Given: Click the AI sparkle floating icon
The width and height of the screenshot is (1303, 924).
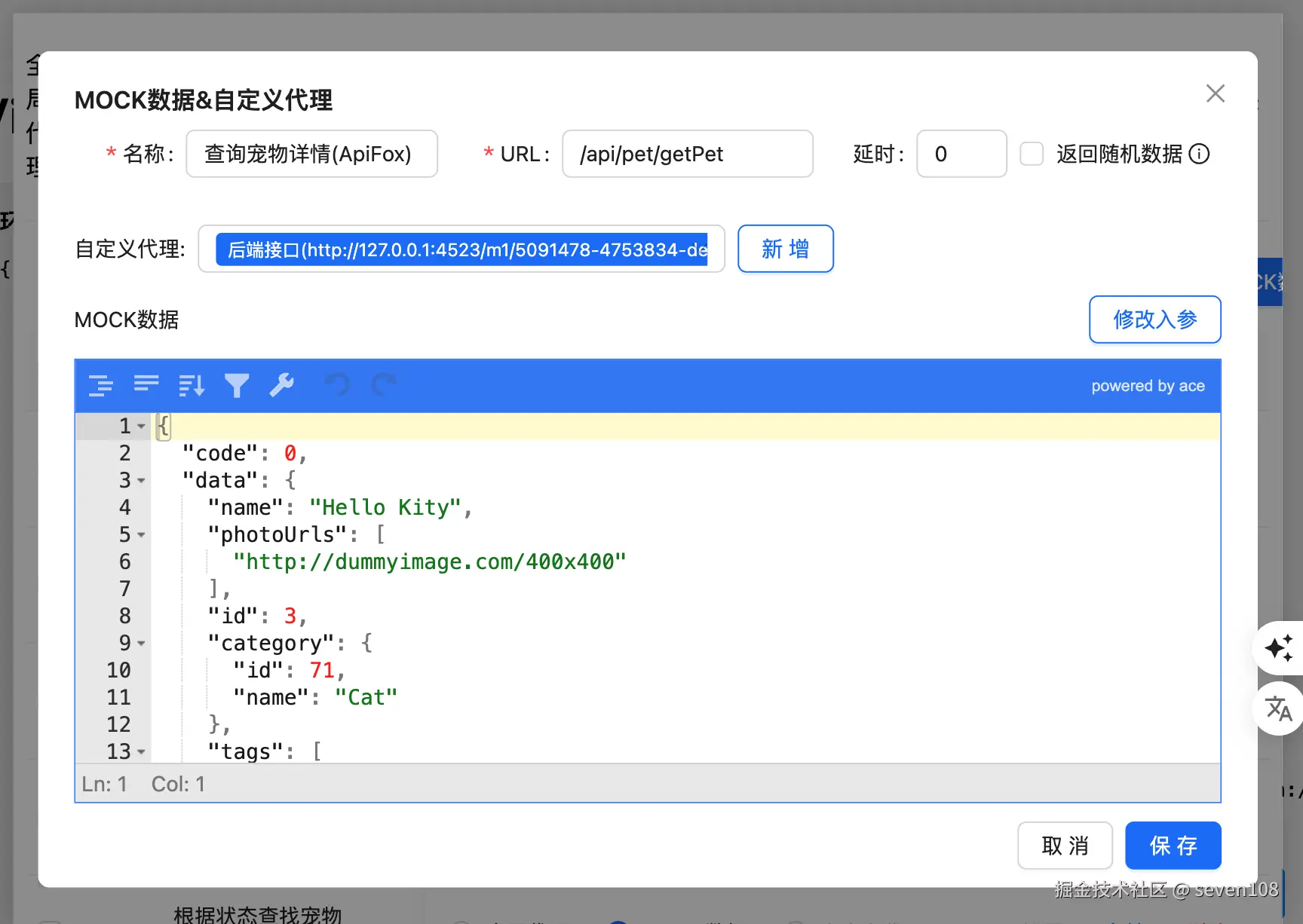Looking at the screenshot, I should pos(1279,648).
